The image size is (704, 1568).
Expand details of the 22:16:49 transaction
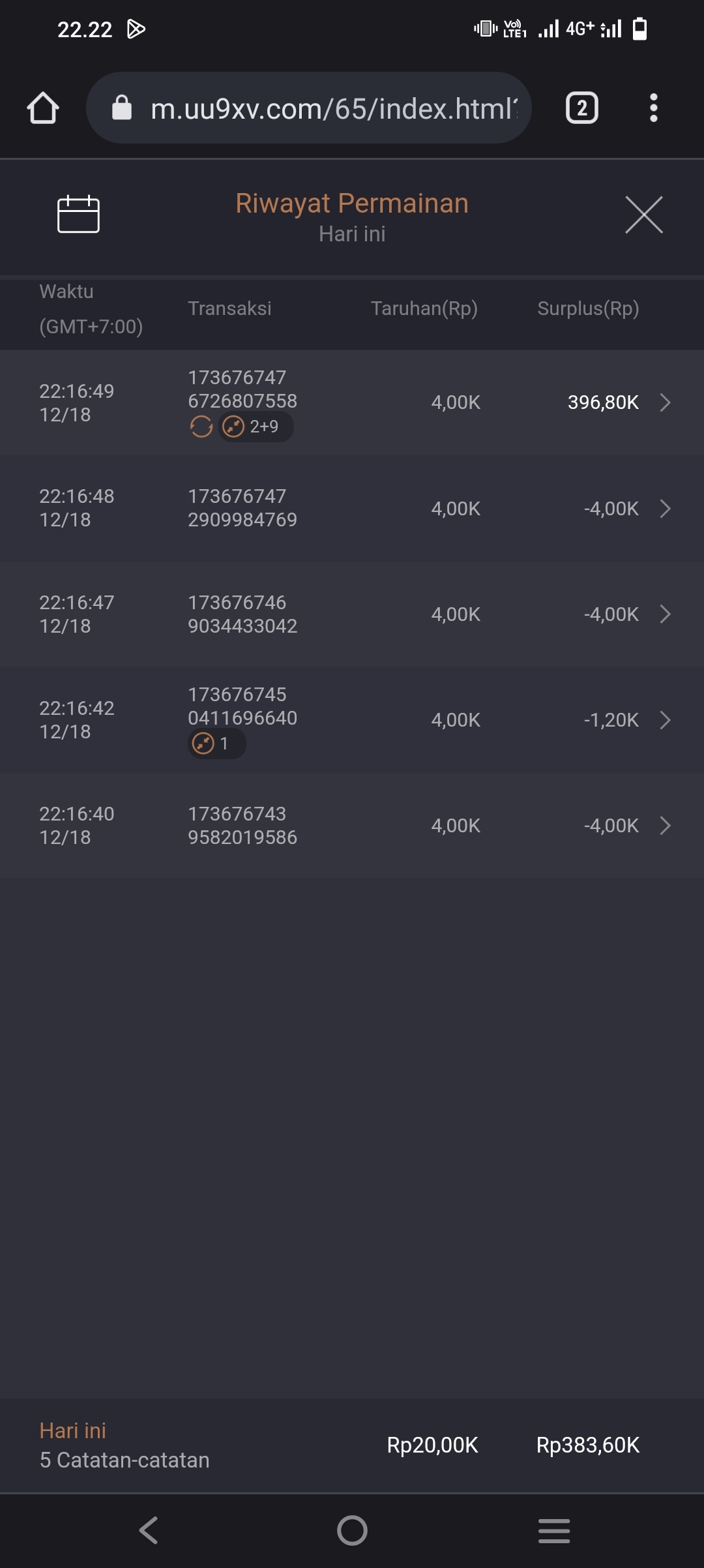point(665,402)
